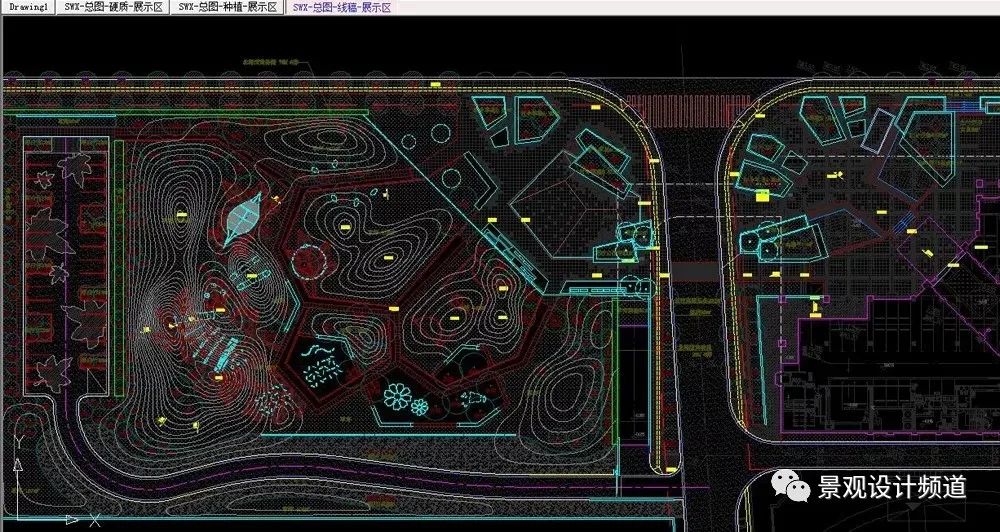Viewport: 1000px width, 532px height.
Task: Activate the SWX-总图-线稿-展示区 tab
Action: pyautogui.click(x=342, y=7)
